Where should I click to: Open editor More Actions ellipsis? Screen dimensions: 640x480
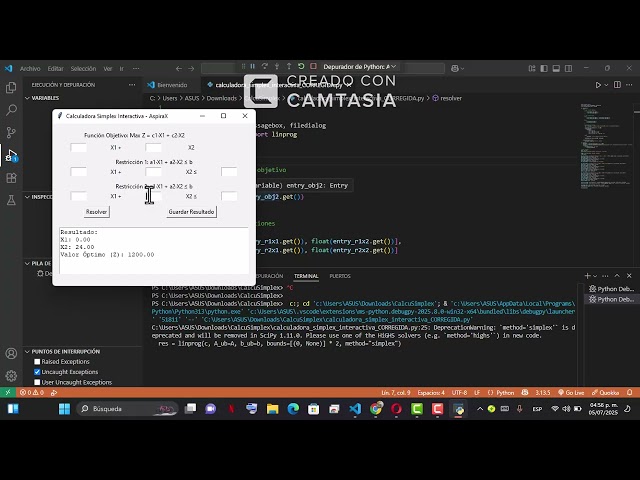coord(629,85)
